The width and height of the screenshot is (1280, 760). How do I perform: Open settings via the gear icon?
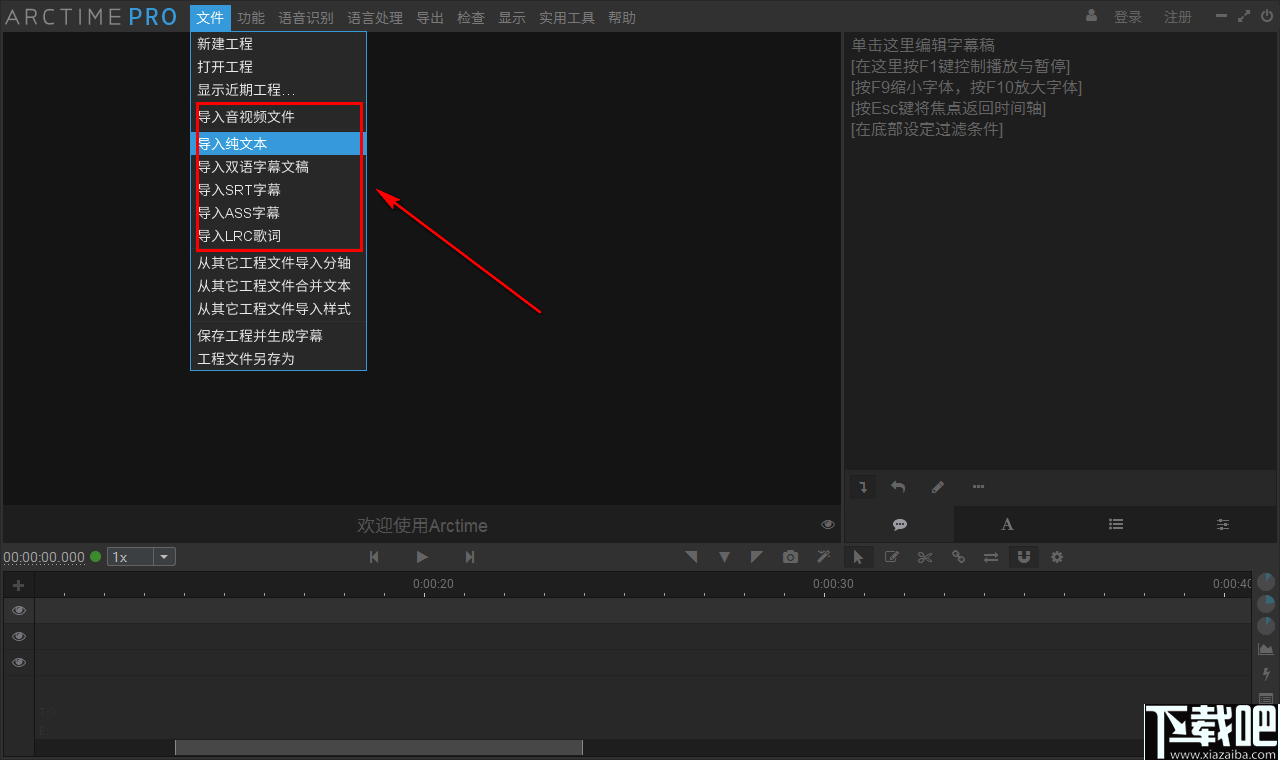[x=1057, y=557]
